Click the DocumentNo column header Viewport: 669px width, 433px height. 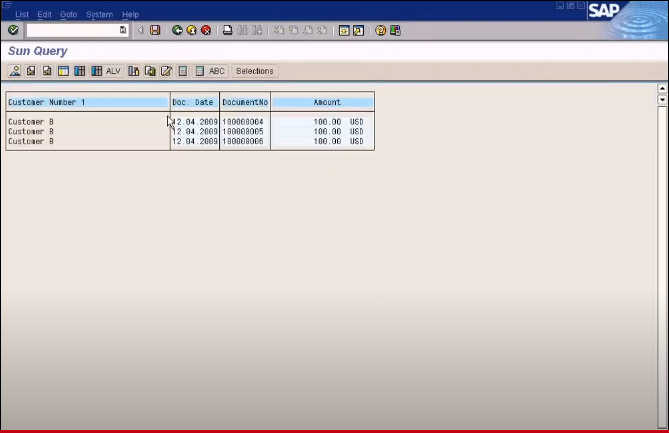click(245, 102)
